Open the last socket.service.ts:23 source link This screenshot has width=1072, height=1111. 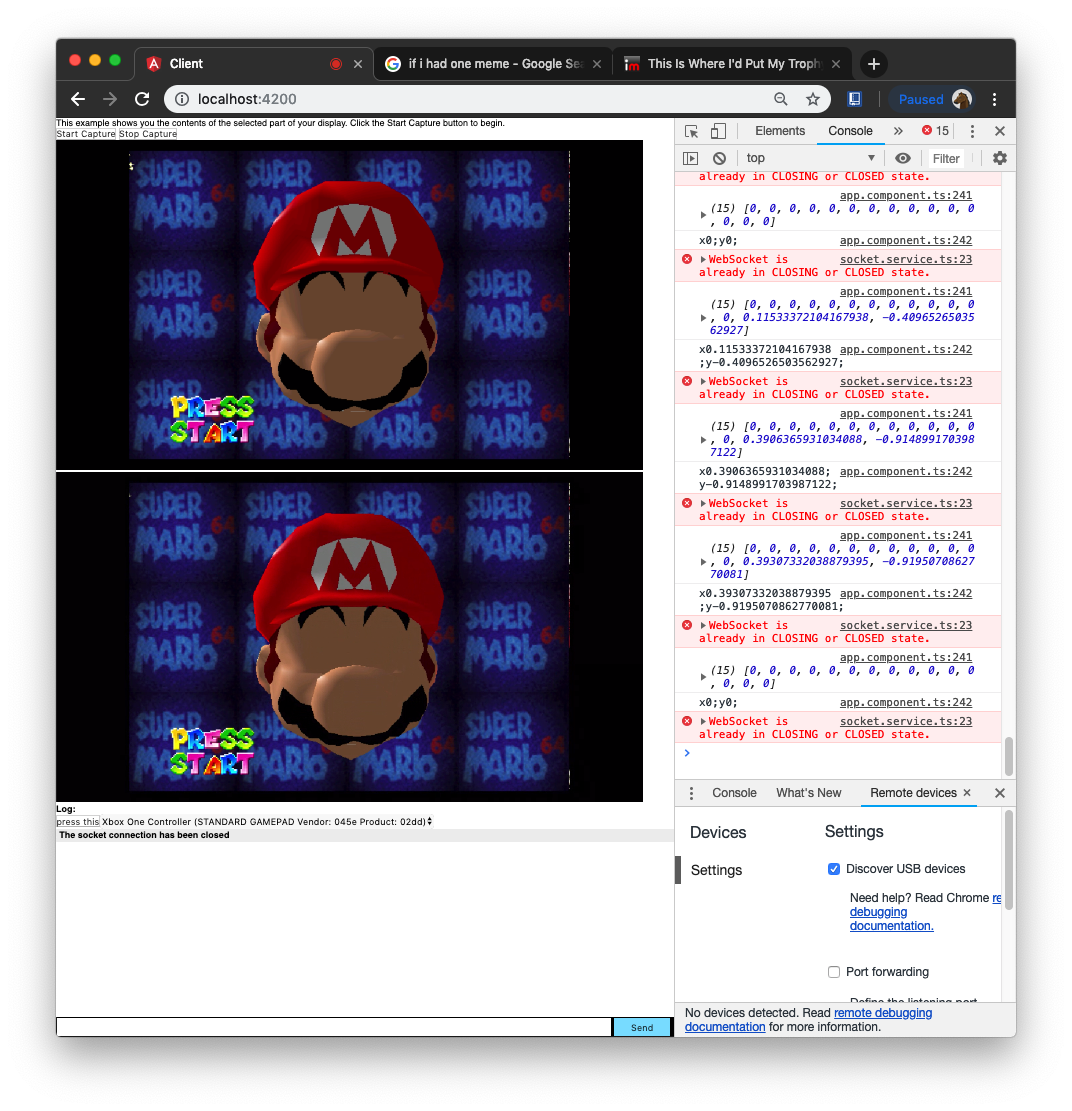pos(905,721)
